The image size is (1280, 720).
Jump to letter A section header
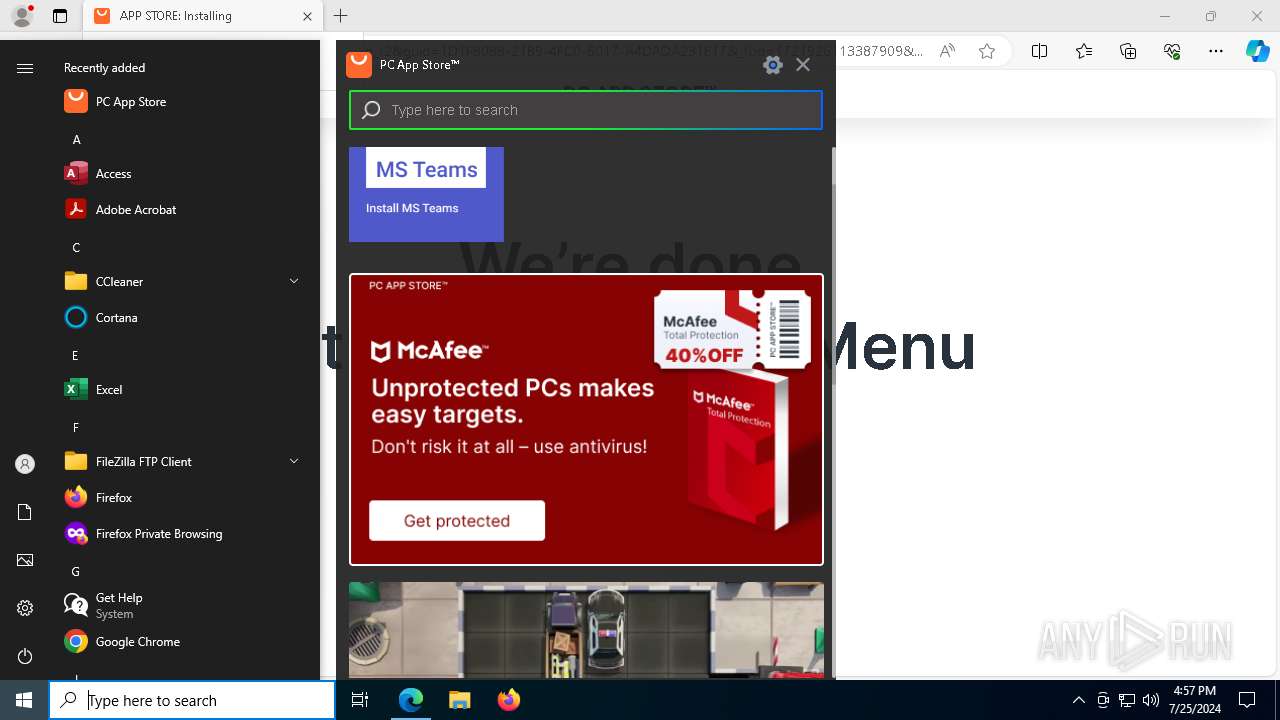pyautogui.click(x=76, y=140)
